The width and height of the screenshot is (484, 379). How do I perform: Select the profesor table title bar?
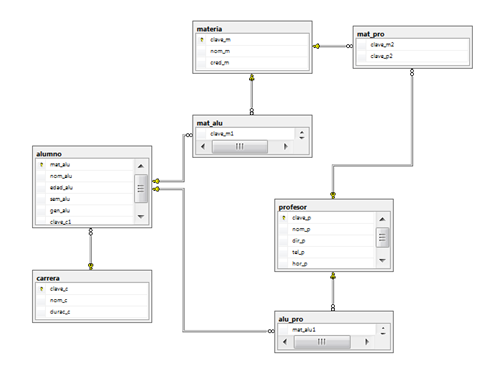click(334, 207)
